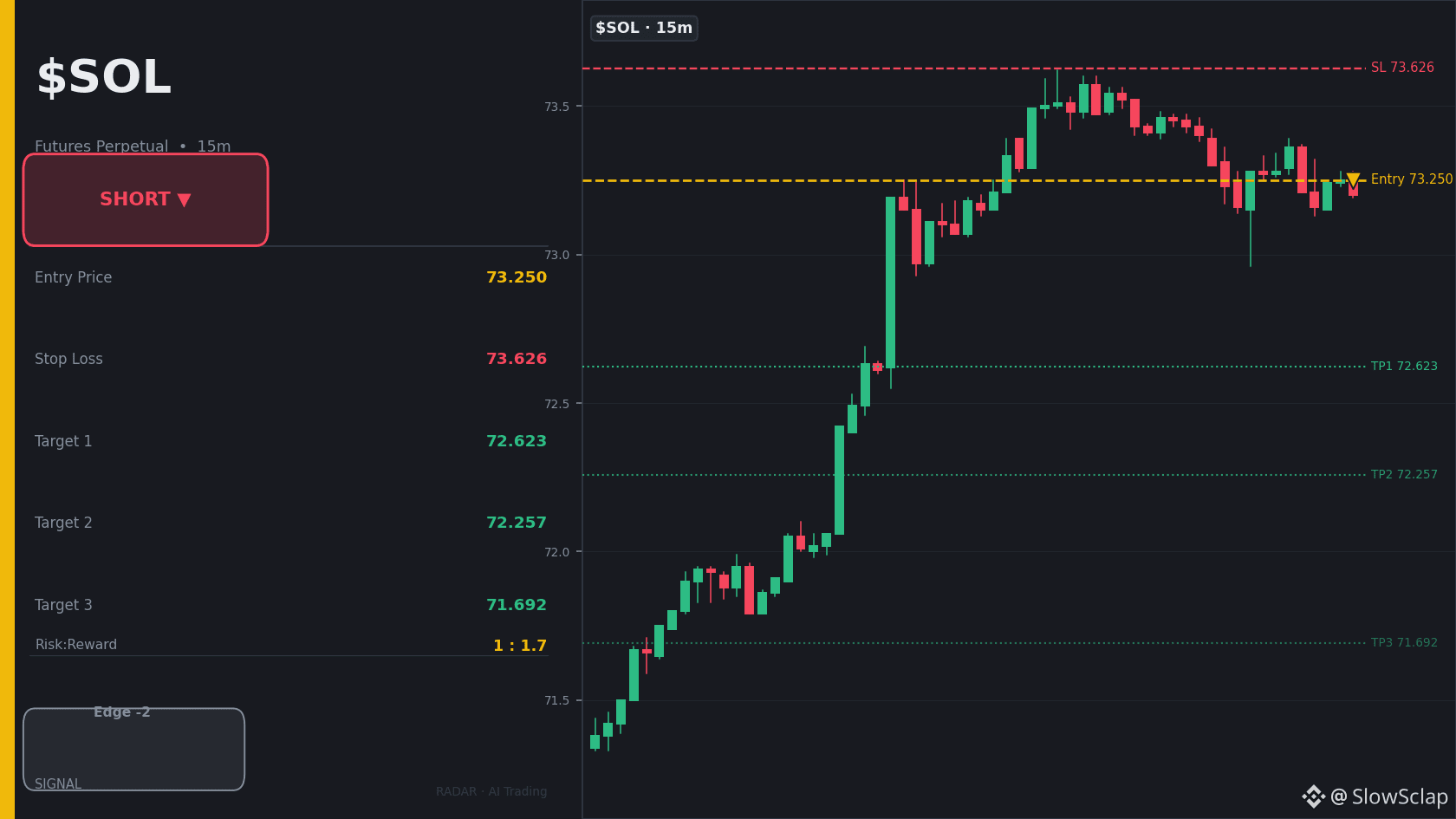Click the yellow entry marker triangle
1456x819 pixels.
[1353, 180]
